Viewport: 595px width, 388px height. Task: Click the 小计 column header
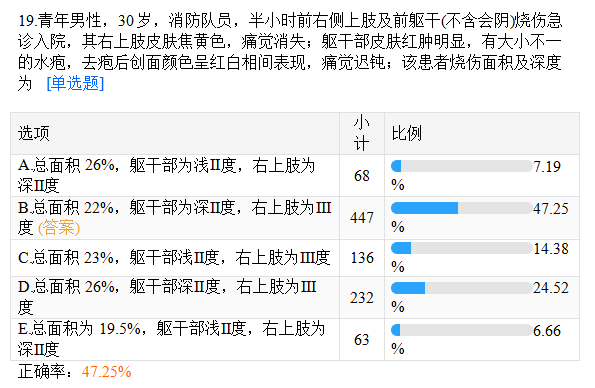point(362,133)
